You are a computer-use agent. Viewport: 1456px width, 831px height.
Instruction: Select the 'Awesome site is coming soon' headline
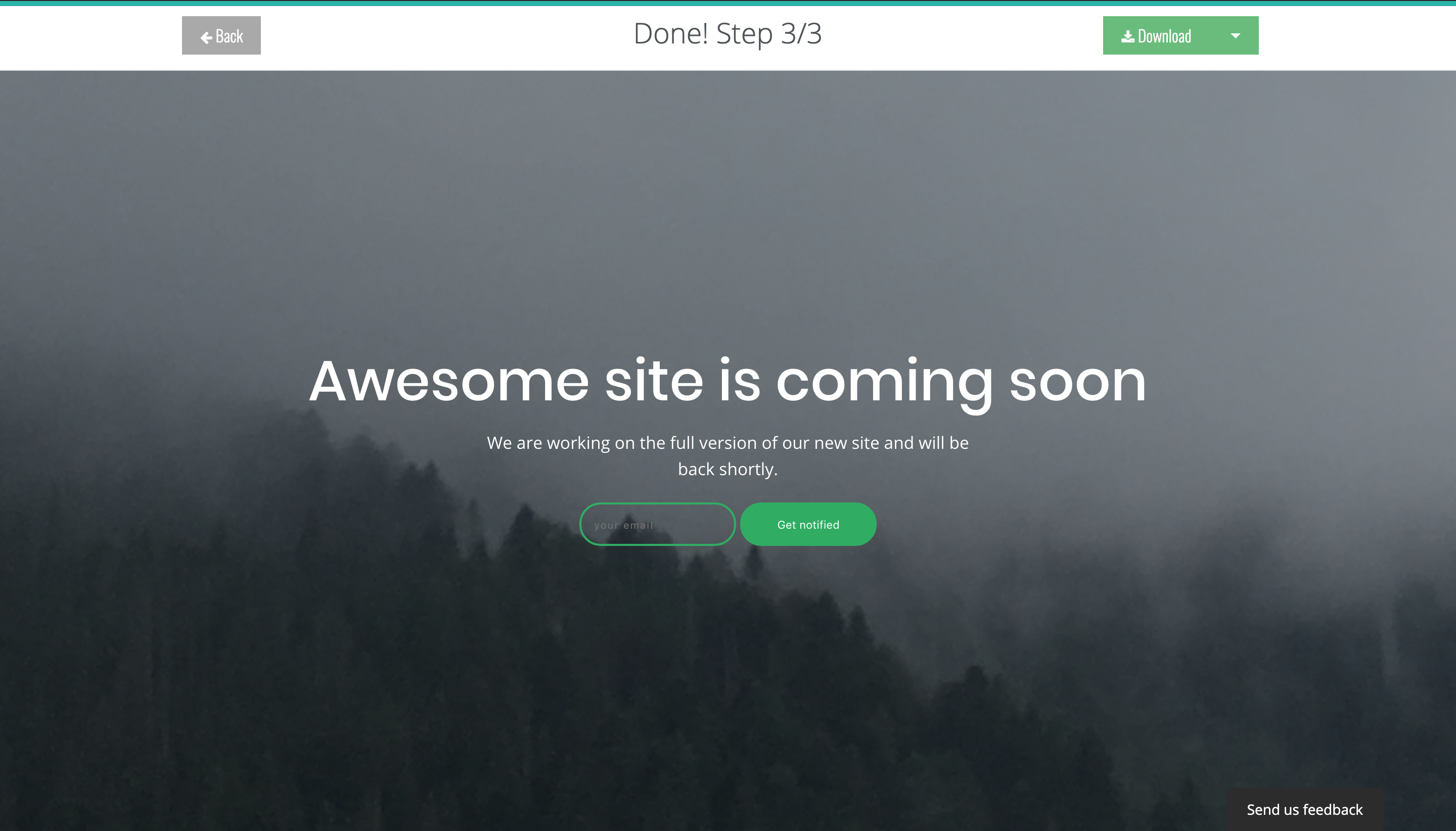click(x=727, y=381)
